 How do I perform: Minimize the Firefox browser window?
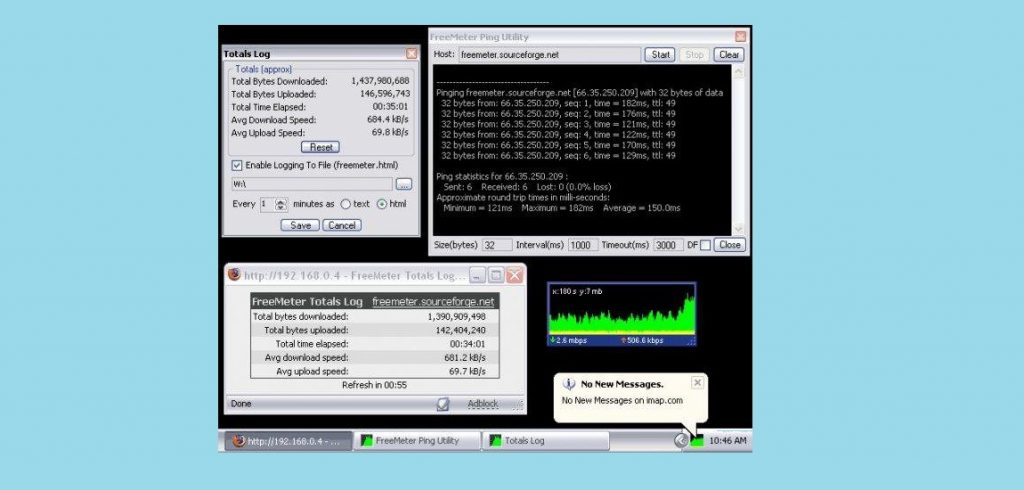coord(477,275)
